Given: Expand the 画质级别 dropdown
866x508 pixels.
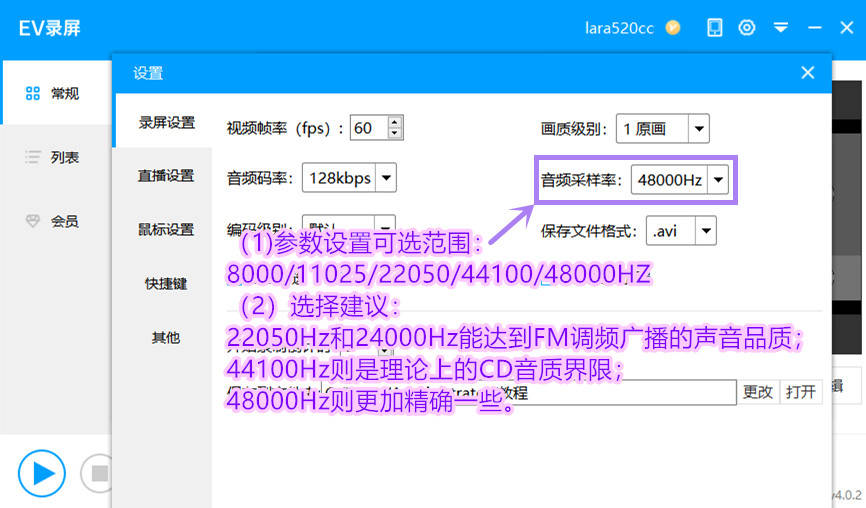Looking at the screenshot, I should click(x=698, y=128).
